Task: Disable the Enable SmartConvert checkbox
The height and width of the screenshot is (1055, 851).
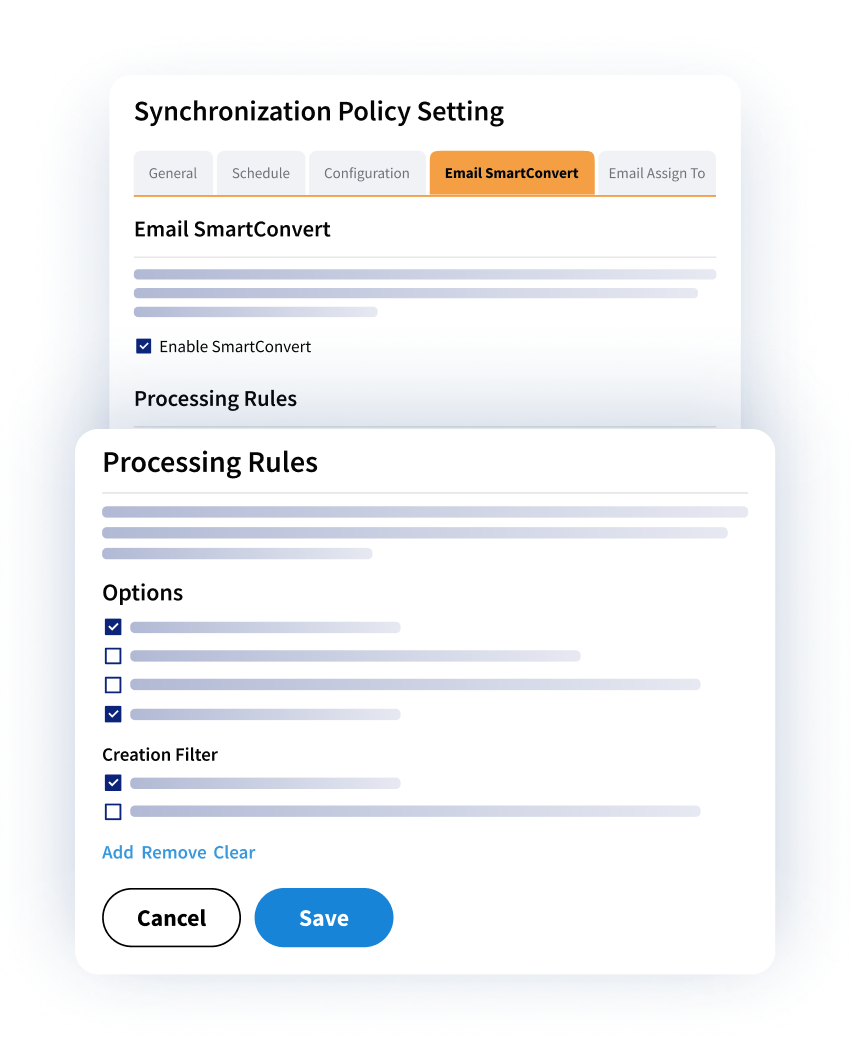Action: coord(143,346)
